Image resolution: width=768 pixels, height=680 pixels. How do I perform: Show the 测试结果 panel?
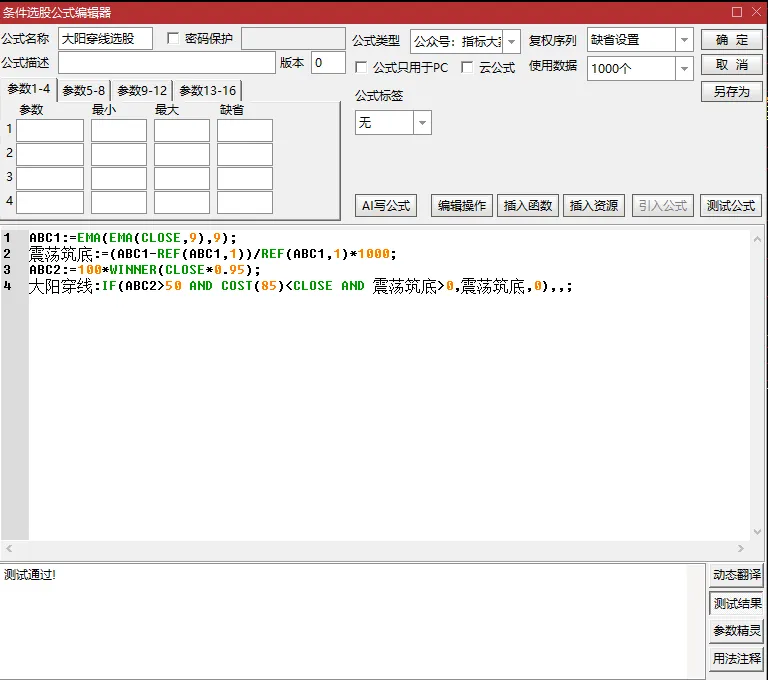pos(736,603)
